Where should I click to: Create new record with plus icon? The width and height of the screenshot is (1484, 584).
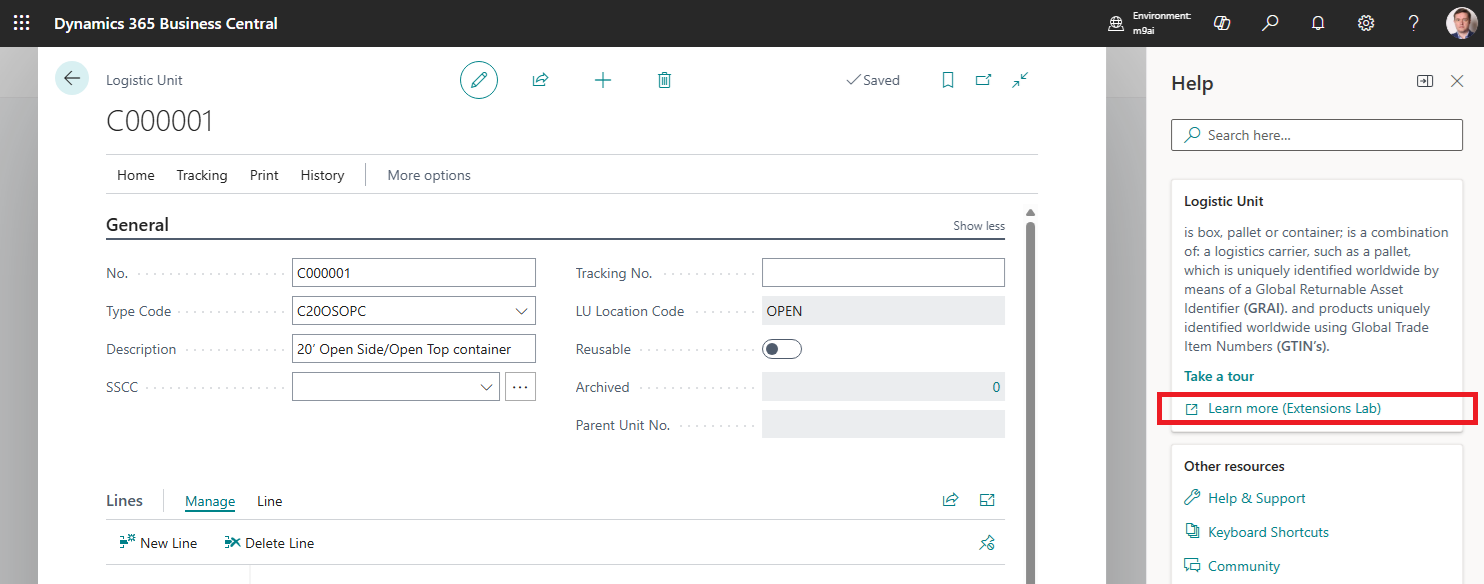(603, 80)
